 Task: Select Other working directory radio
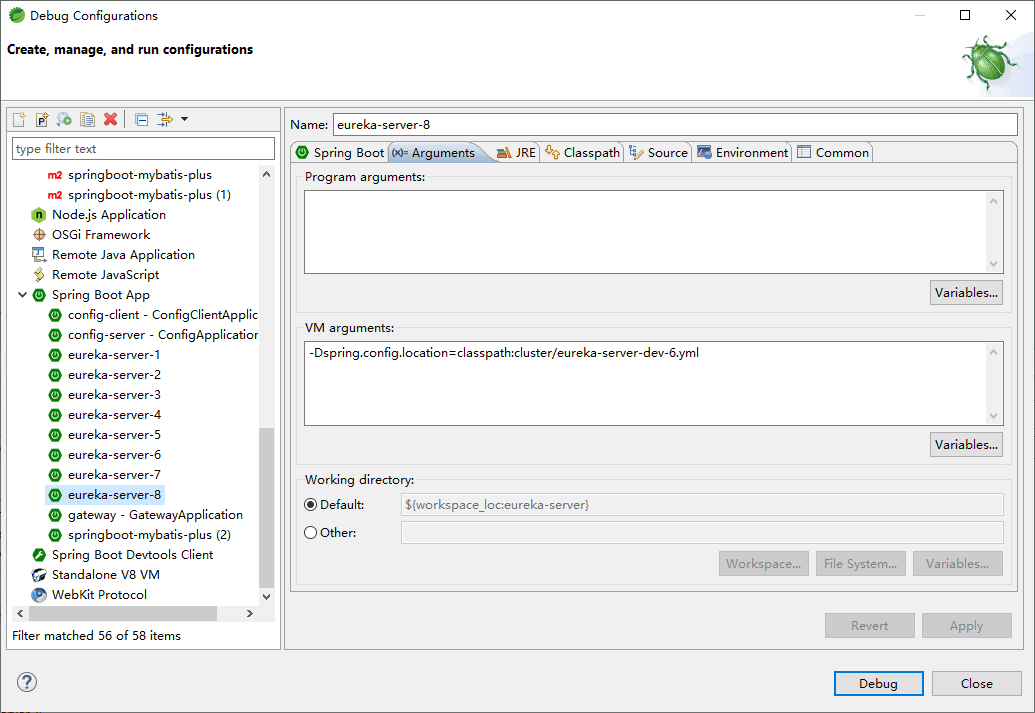310,532
